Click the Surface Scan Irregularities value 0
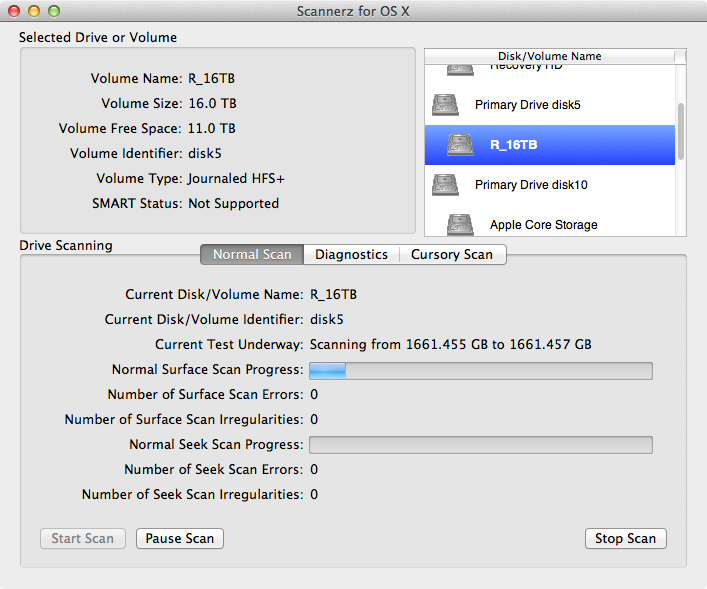This screenshot has height=589, width=707. pyautogui.click(x=314, y=419)
